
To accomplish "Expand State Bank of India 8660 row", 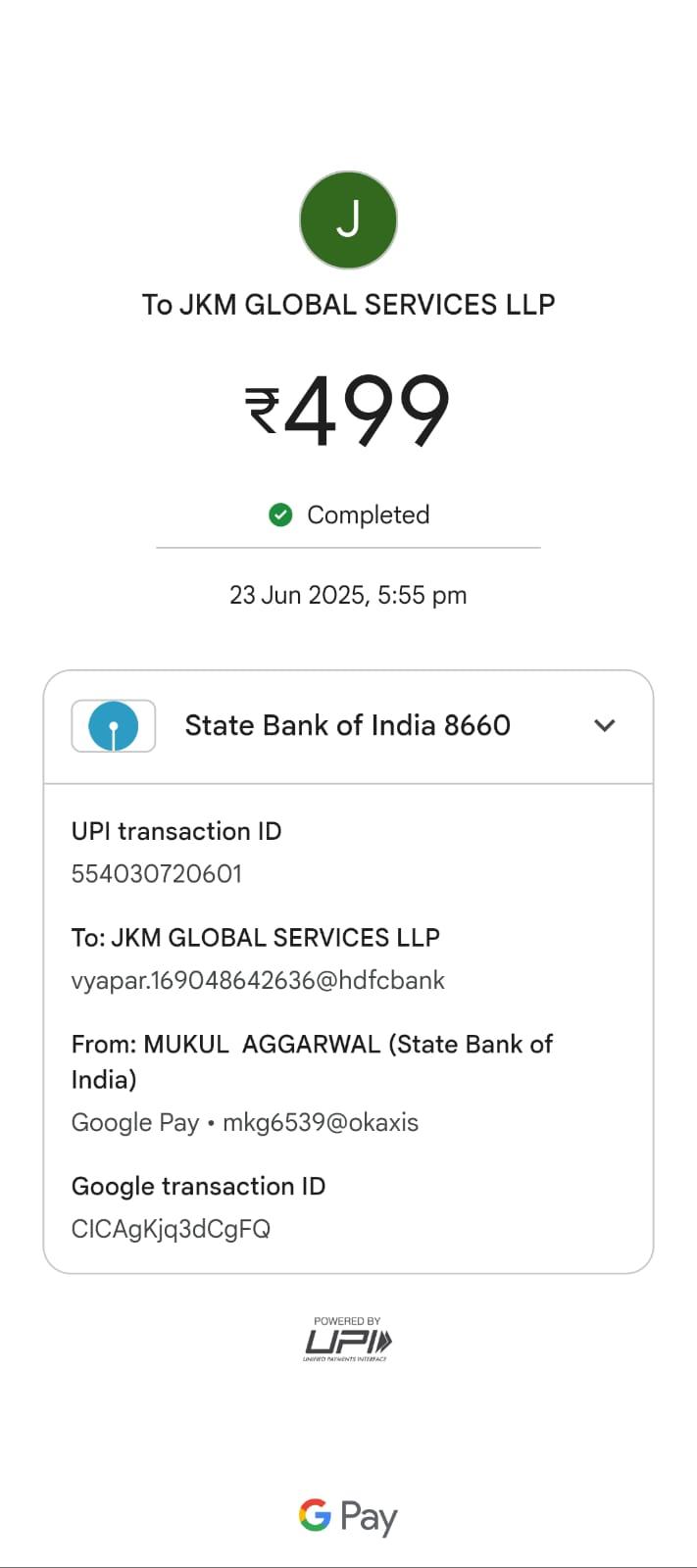I will pos(348,726).
